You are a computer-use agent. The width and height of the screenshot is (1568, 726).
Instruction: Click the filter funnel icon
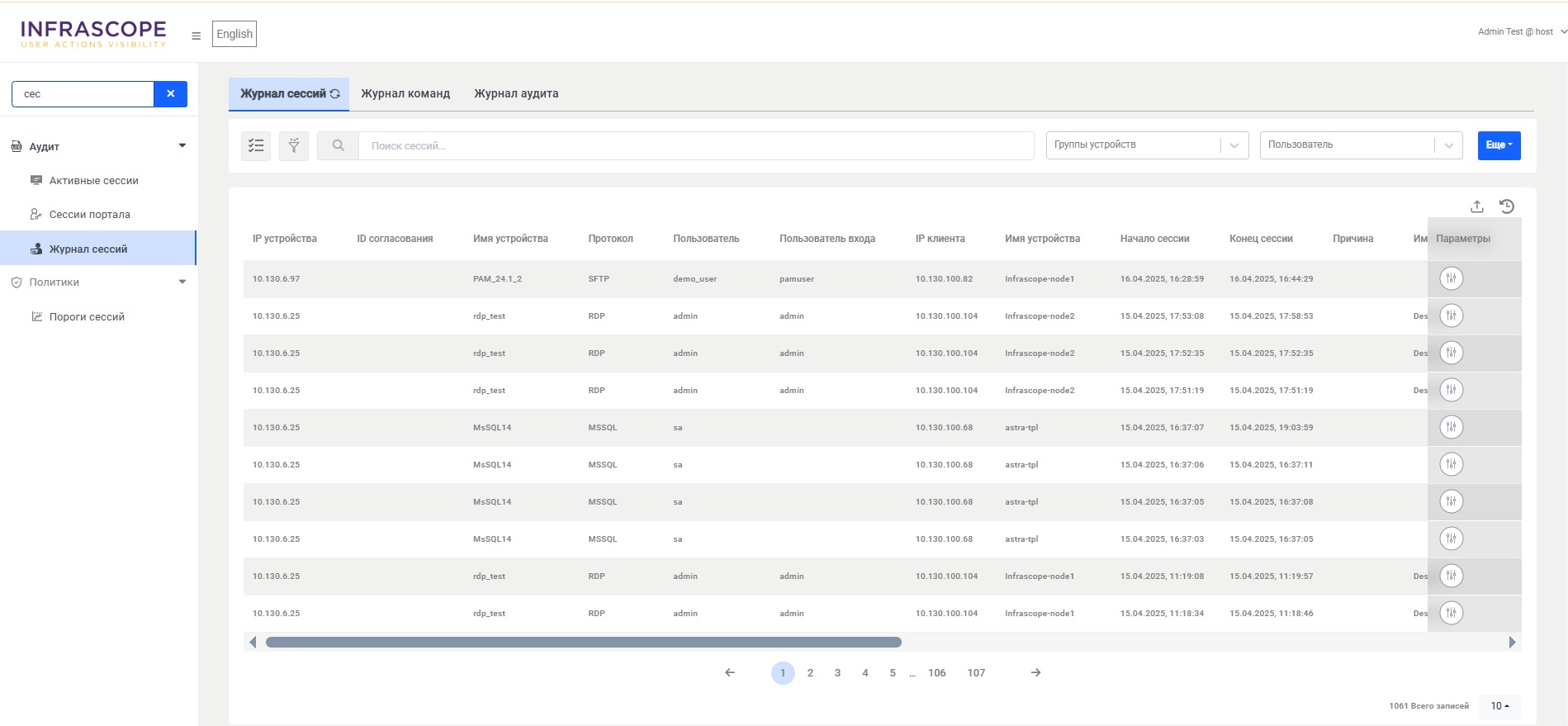tap(294, 145)
